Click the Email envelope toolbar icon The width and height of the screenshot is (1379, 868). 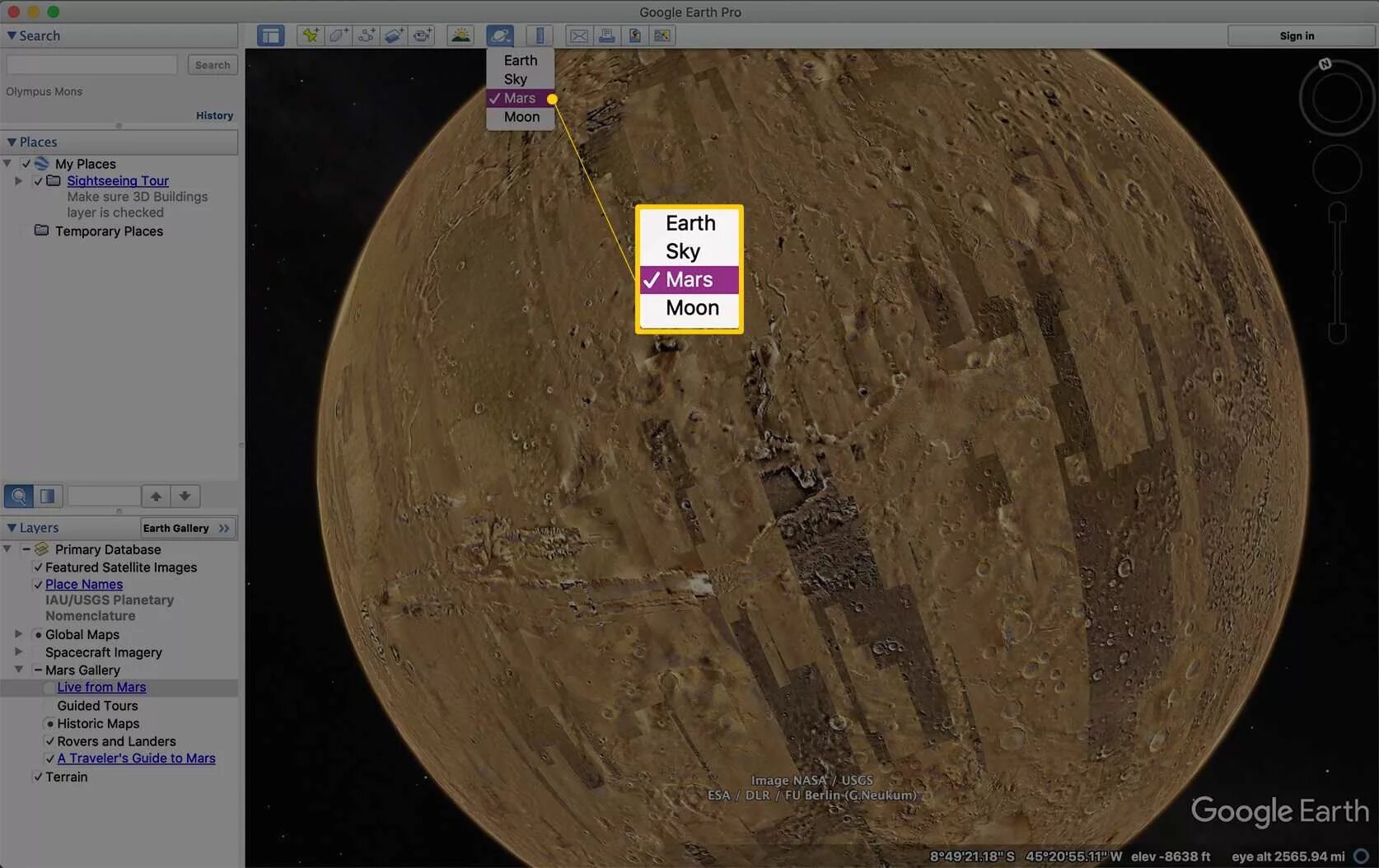579,35
